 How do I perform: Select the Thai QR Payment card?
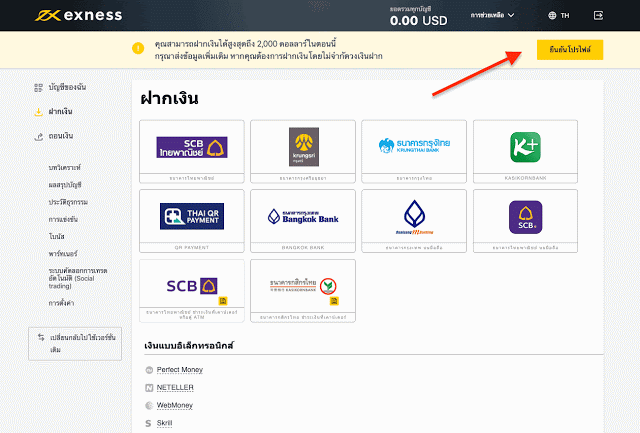click(x=192, y=221)
